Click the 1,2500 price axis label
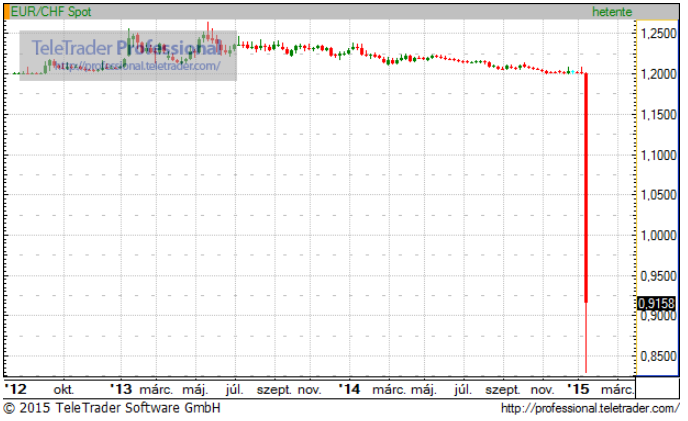The width and height of the screenshot is (688, 421). (659, 33)
